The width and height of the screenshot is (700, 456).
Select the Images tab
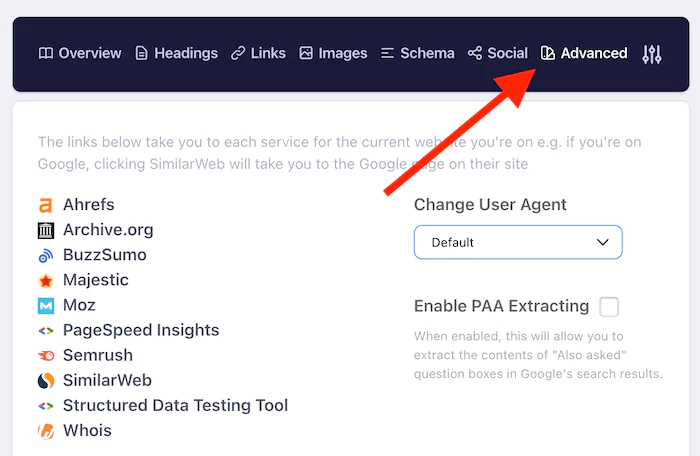pos(333,54)
